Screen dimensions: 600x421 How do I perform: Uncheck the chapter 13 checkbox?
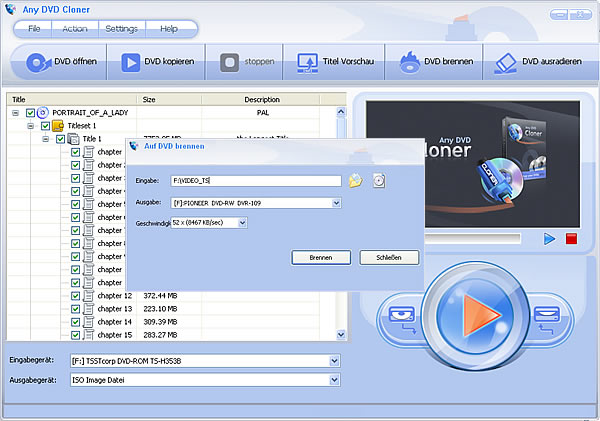point(75,309)
